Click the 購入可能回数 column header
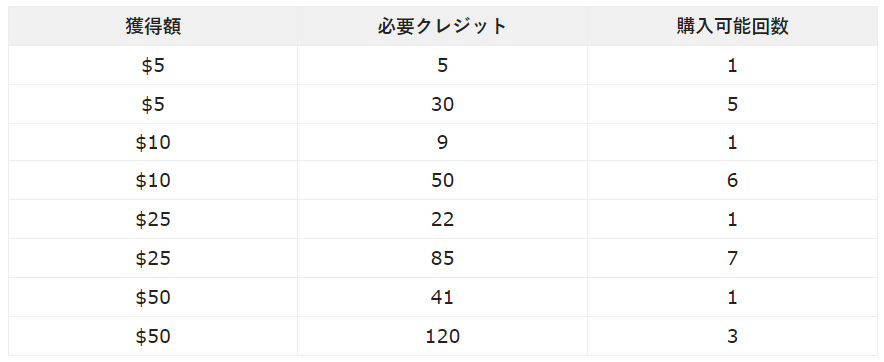Viewport: 884px width, 362px height. (x=732, y=27)
